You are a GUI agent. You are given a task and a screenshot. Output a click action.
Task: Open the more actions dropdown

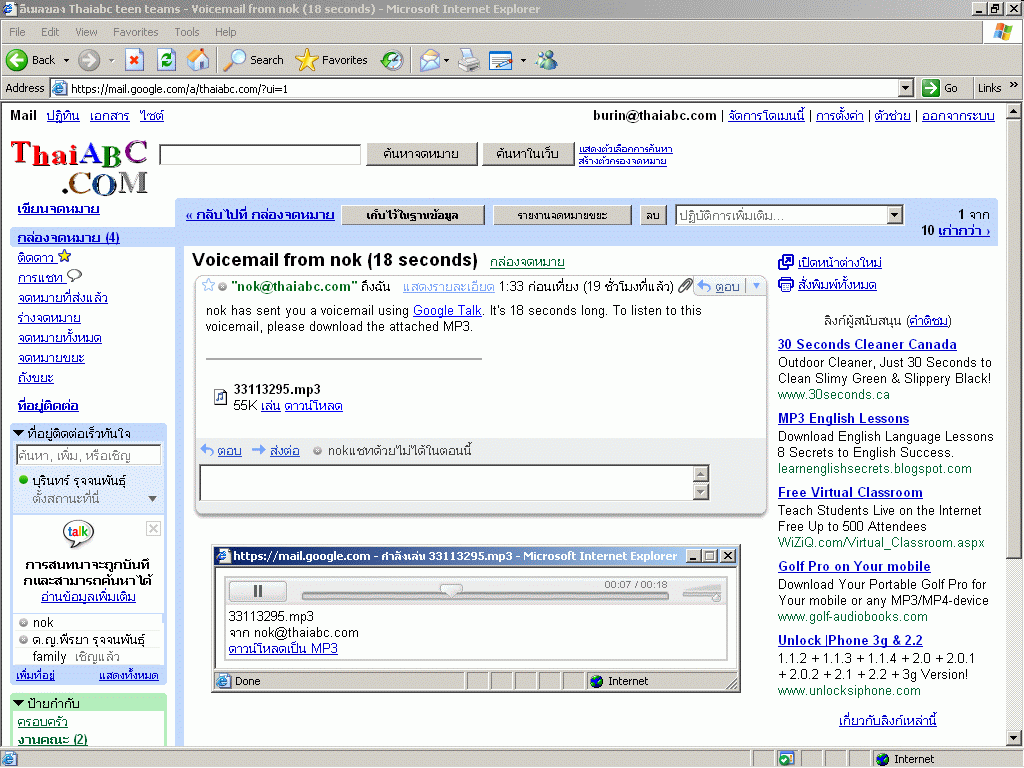coord(789,215)
